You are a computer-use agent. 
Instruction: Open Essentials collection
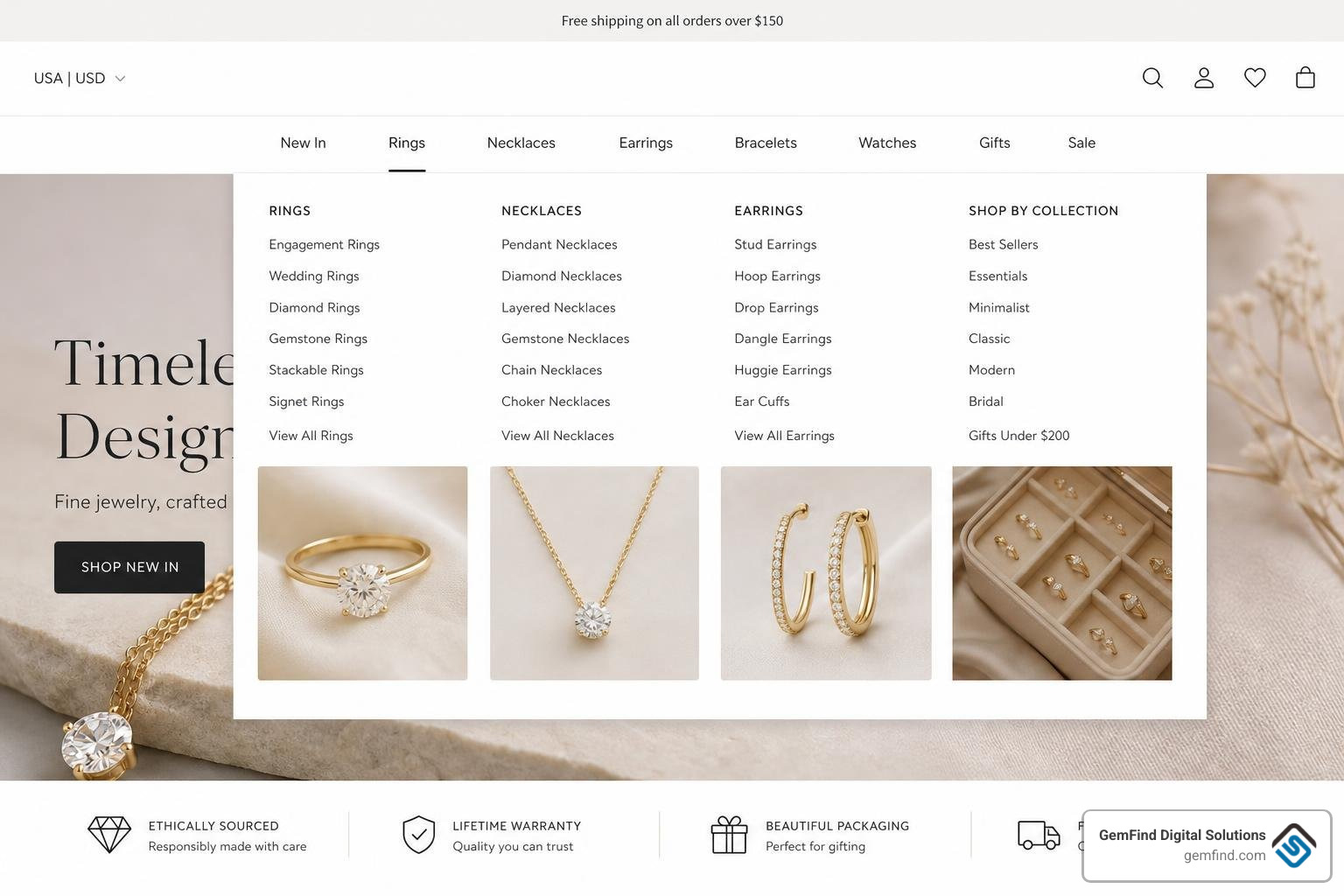[997, 276]
